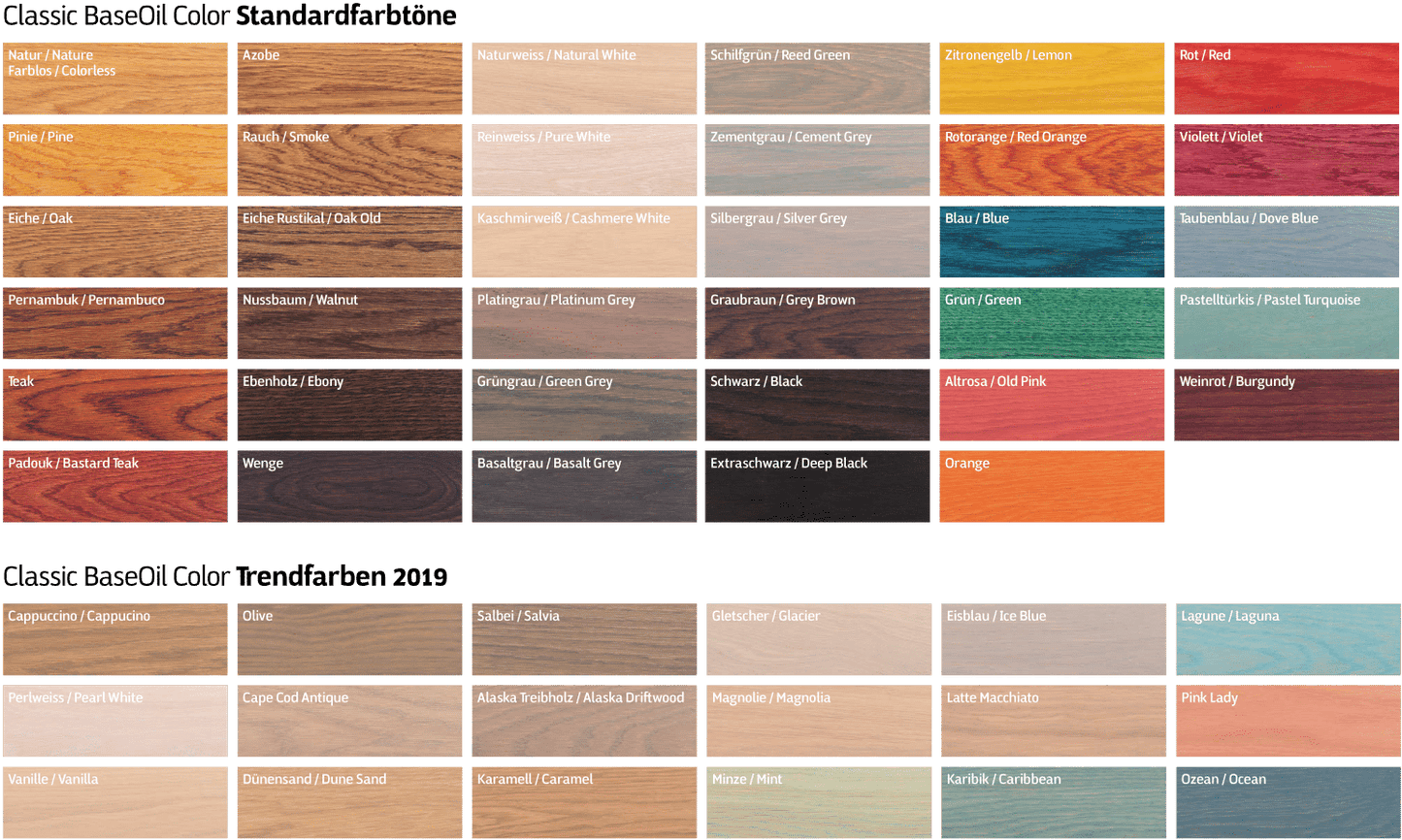1402x840 pixels.
Task: Select Violett / Violet swatch
Action: (x=1287, y=161)
